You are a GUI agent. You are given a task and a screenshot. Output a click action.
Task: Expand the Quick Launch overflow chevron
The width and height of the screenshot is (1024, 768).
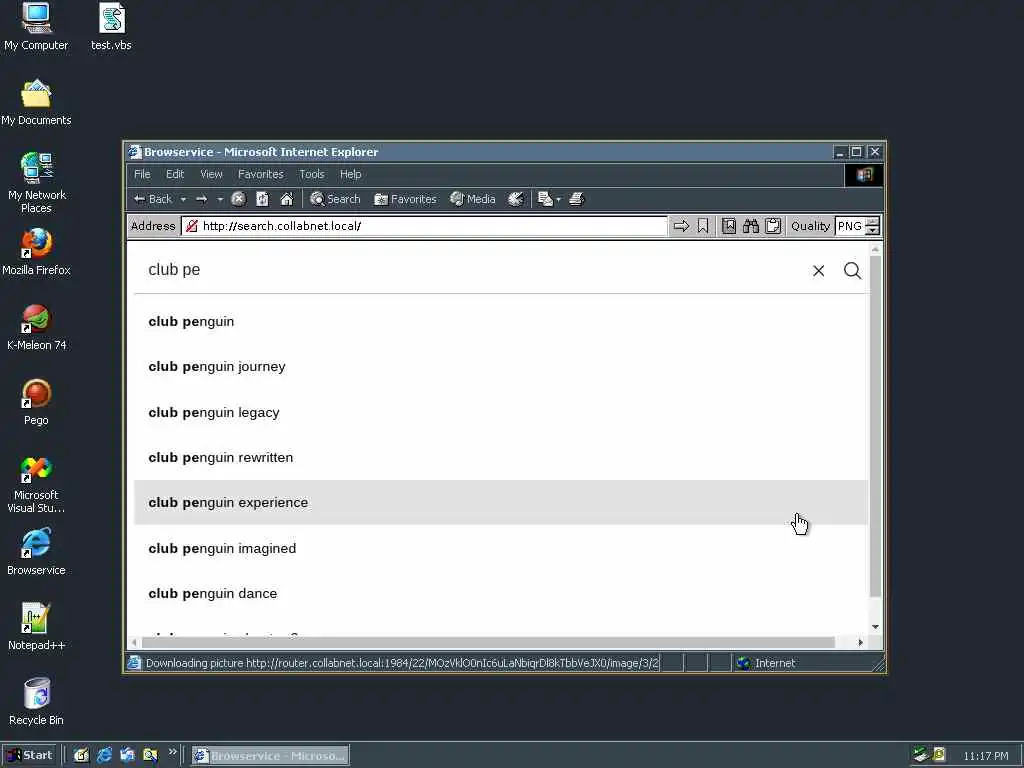(172, 752)
